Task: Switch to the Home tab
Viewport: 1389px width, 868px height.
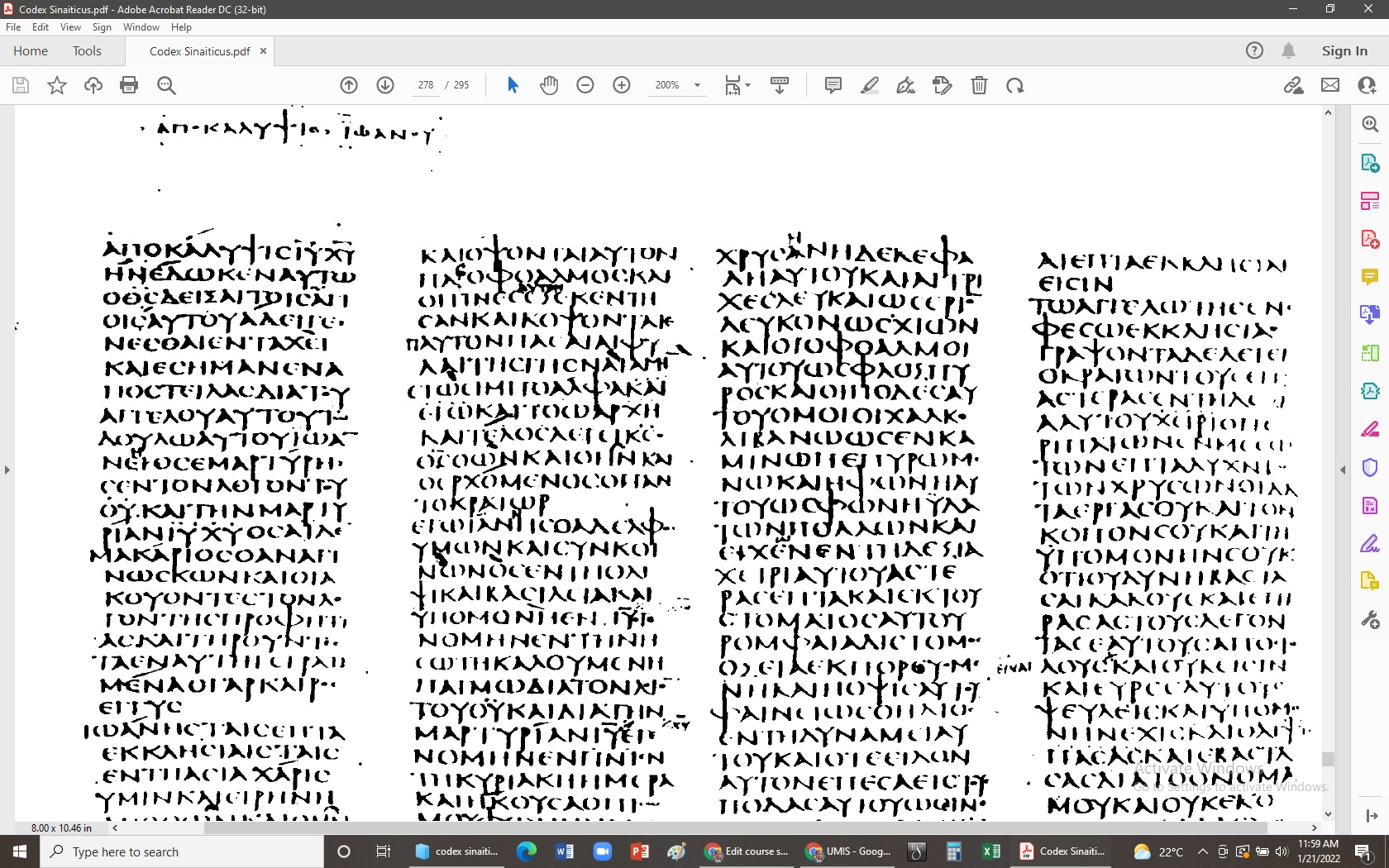Action: point(31,51)
